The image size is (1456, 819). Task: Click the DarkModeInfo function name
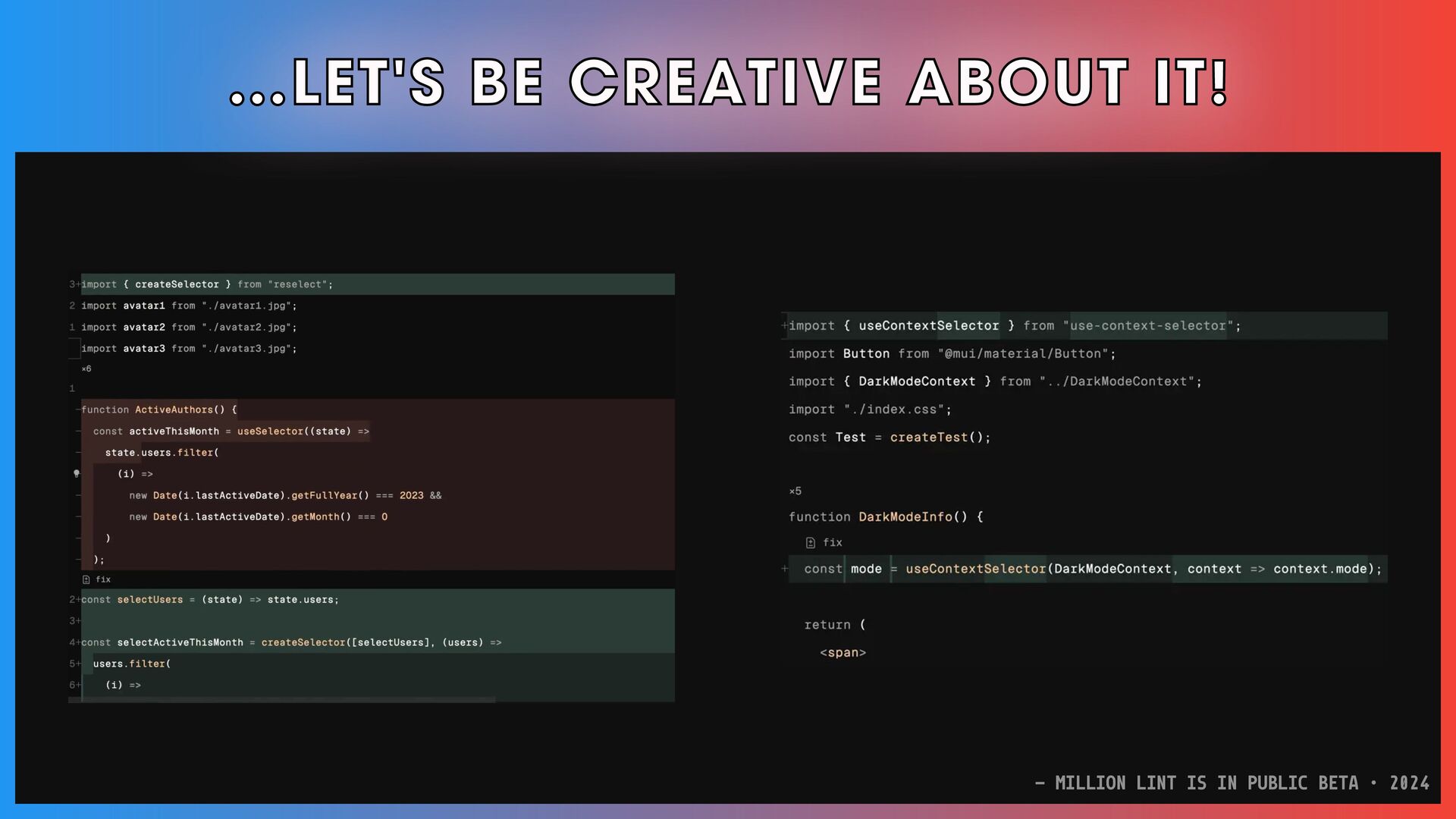pos(905,517)
